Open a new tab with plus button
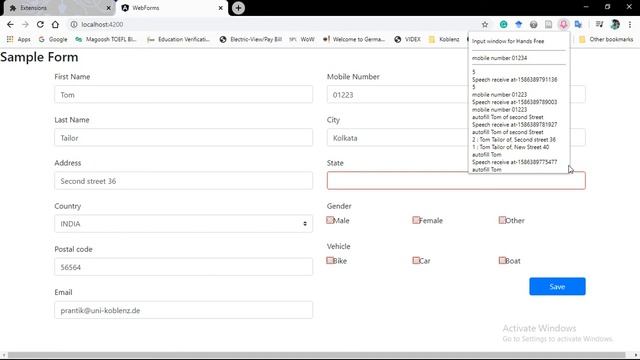Viewport: 640px width, 360px height. (238, 8)
